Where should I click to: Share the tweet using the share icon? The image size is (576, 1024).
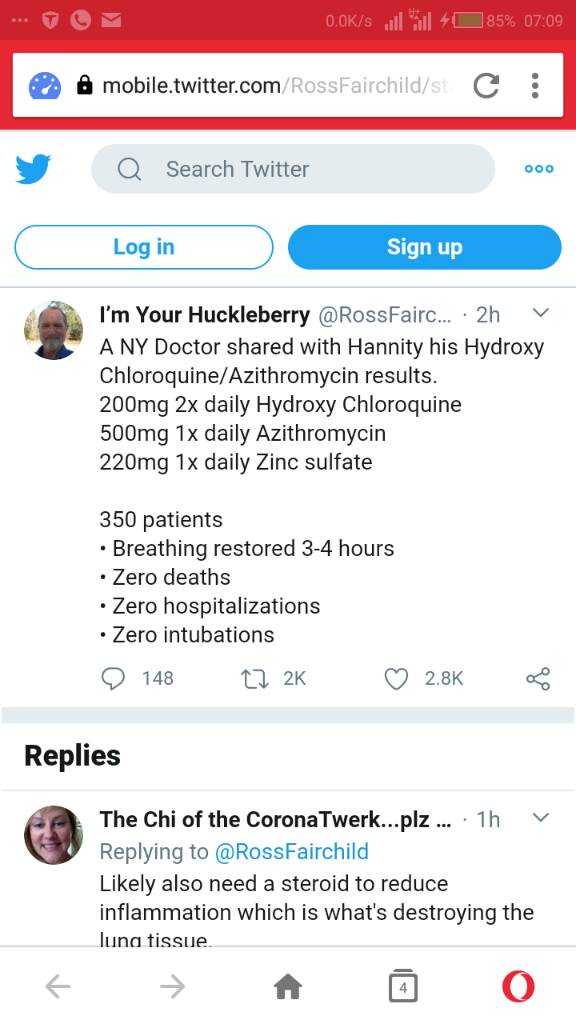(538, 679)
